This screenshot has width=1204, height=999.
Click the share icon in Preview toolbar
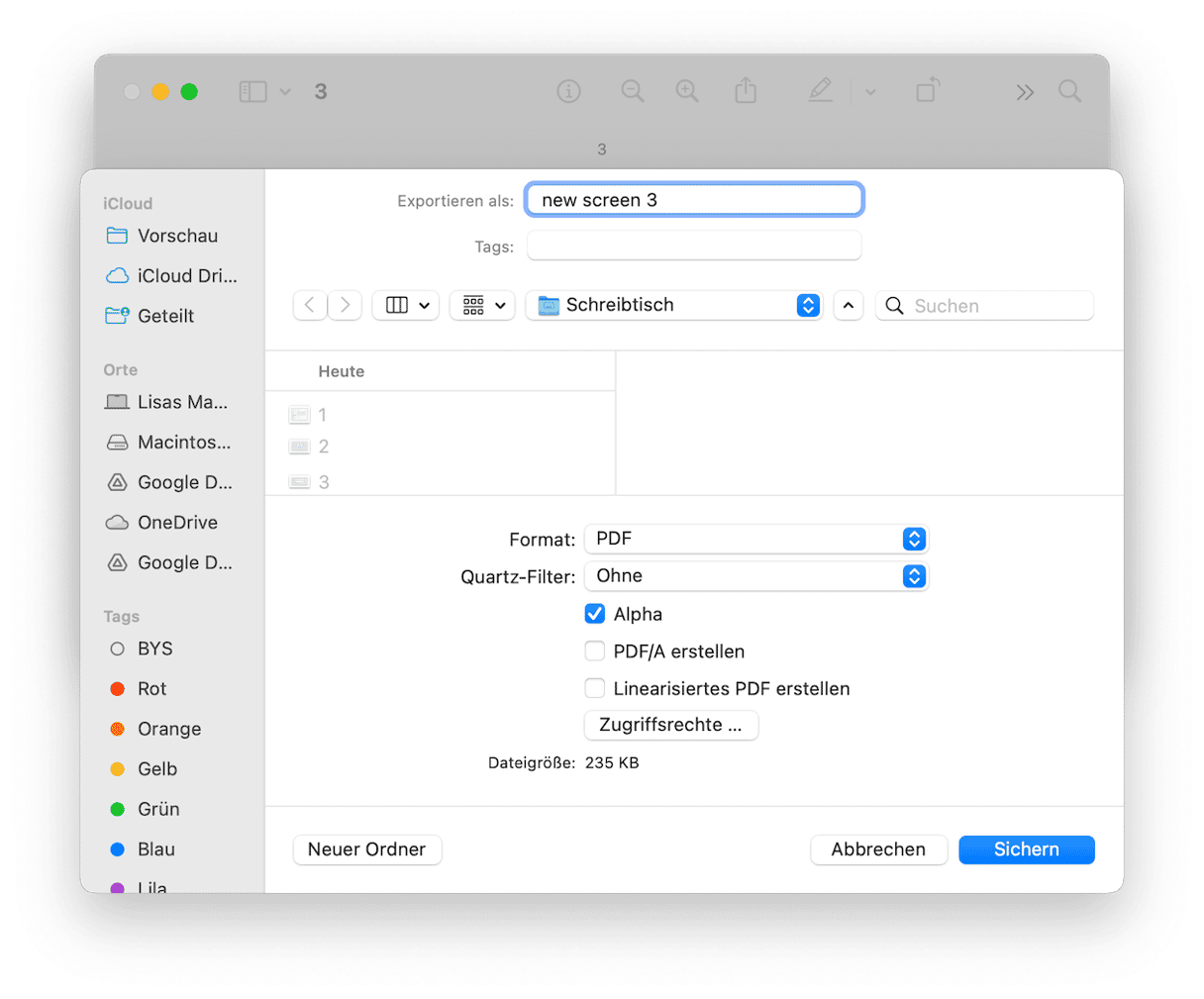click(x=746, y=91)
